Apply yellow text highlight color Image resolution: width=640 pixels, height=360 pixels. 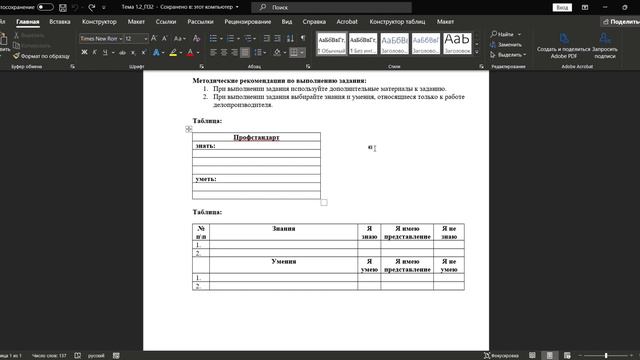coord(173,53)
